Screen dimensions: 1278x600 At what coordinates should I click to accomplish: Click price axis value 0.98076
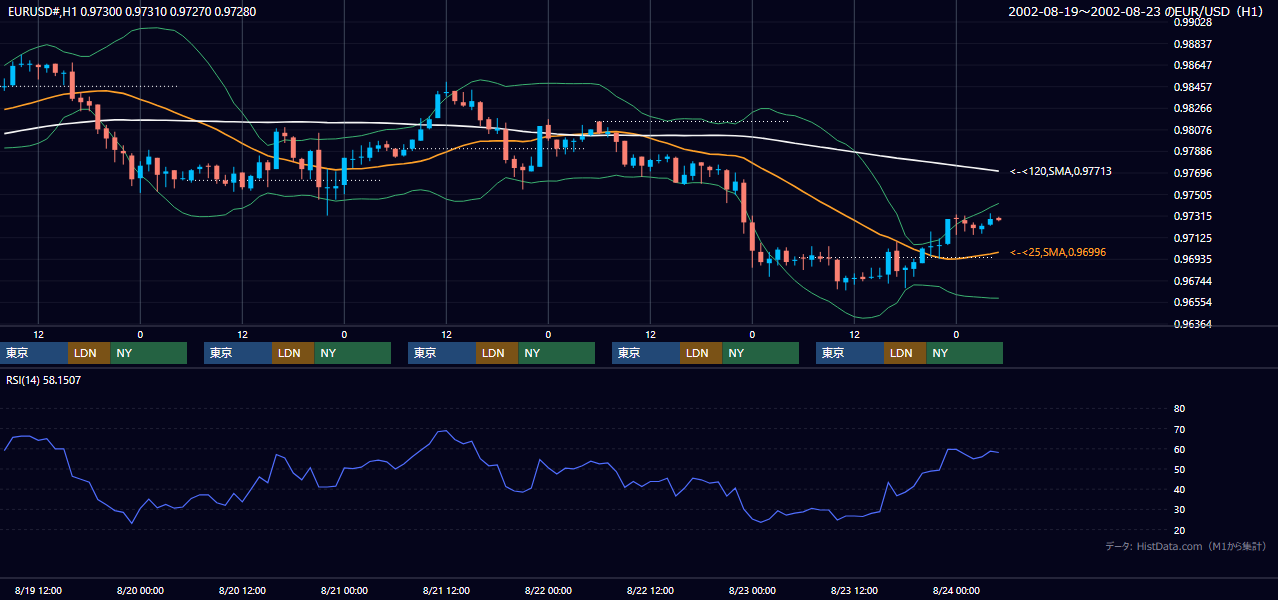(x=1192, y=130)
